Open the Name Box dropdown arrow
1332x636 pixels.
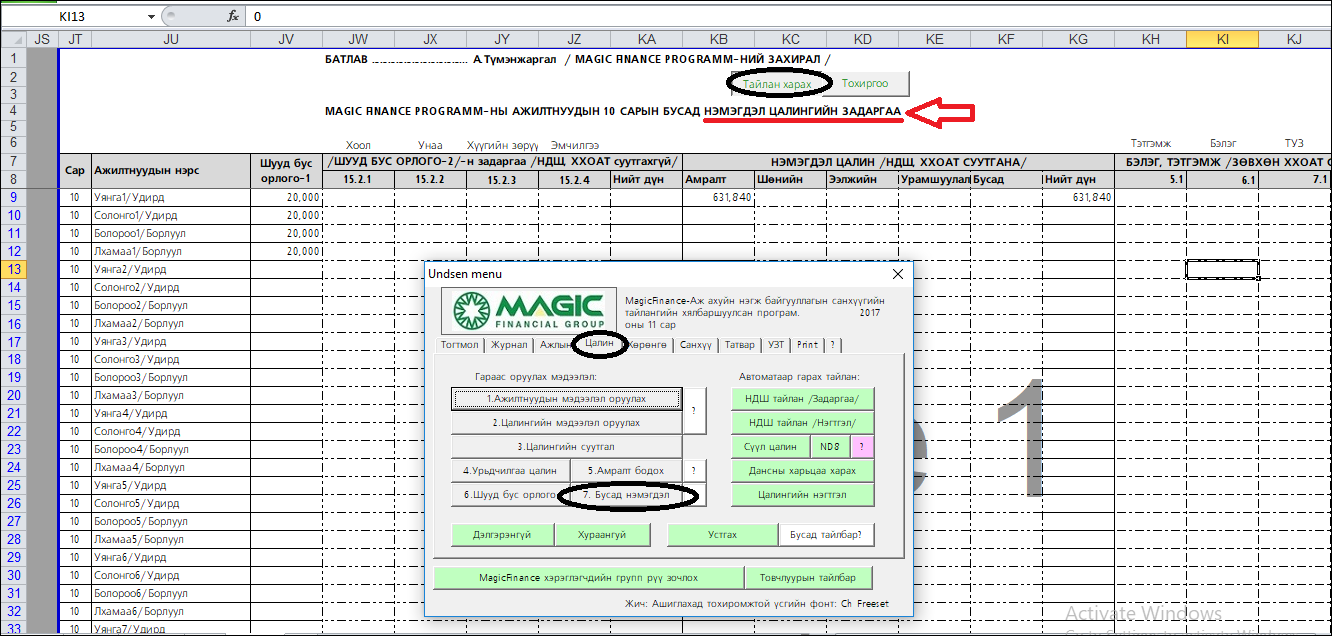click(152, 16)
